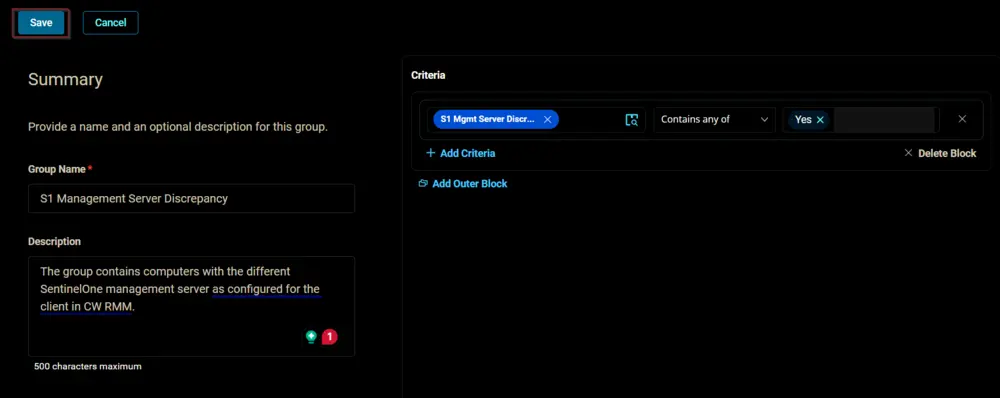Click the Add Outer Block icon
This screenshot has height=398, width=1000.
coord(423,184)
